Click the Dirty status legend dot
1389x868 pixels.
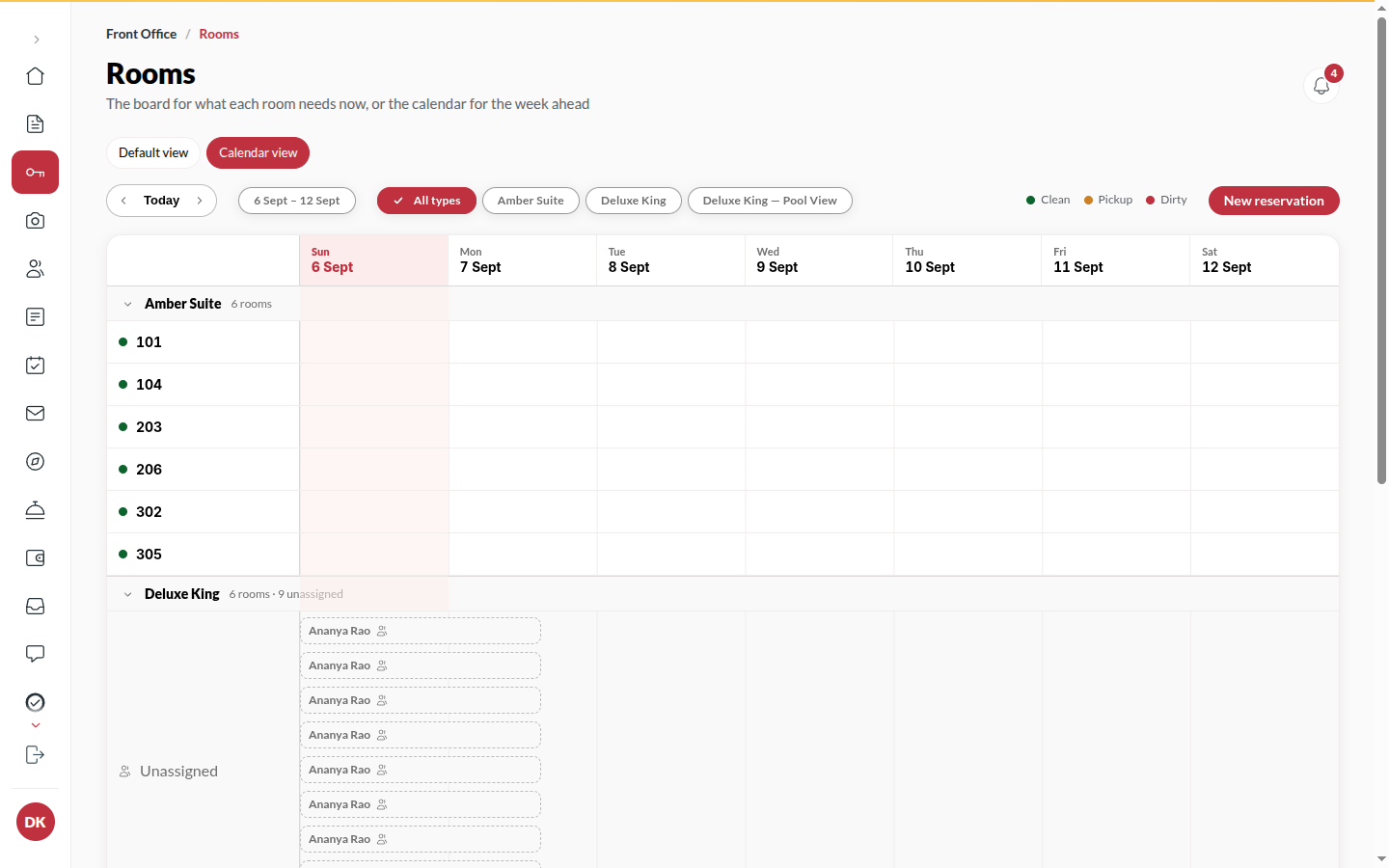coord(1150,201)
